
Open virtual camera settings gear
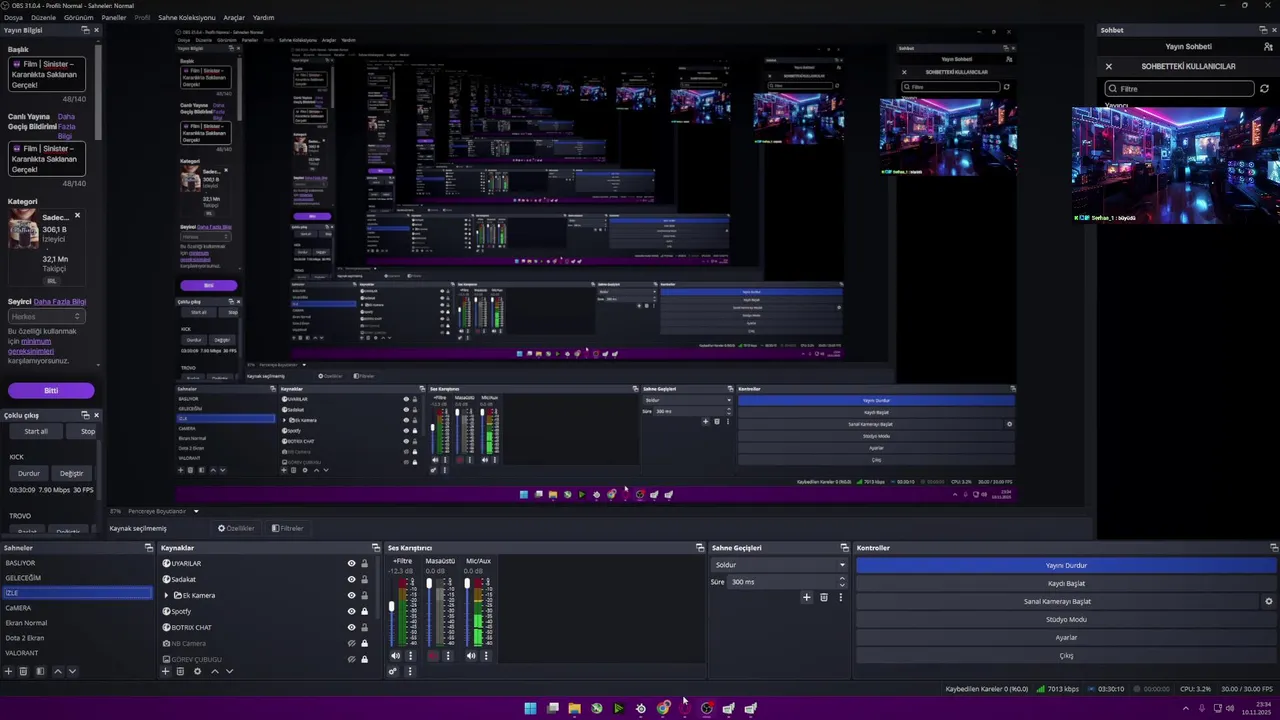[1269, 602]
